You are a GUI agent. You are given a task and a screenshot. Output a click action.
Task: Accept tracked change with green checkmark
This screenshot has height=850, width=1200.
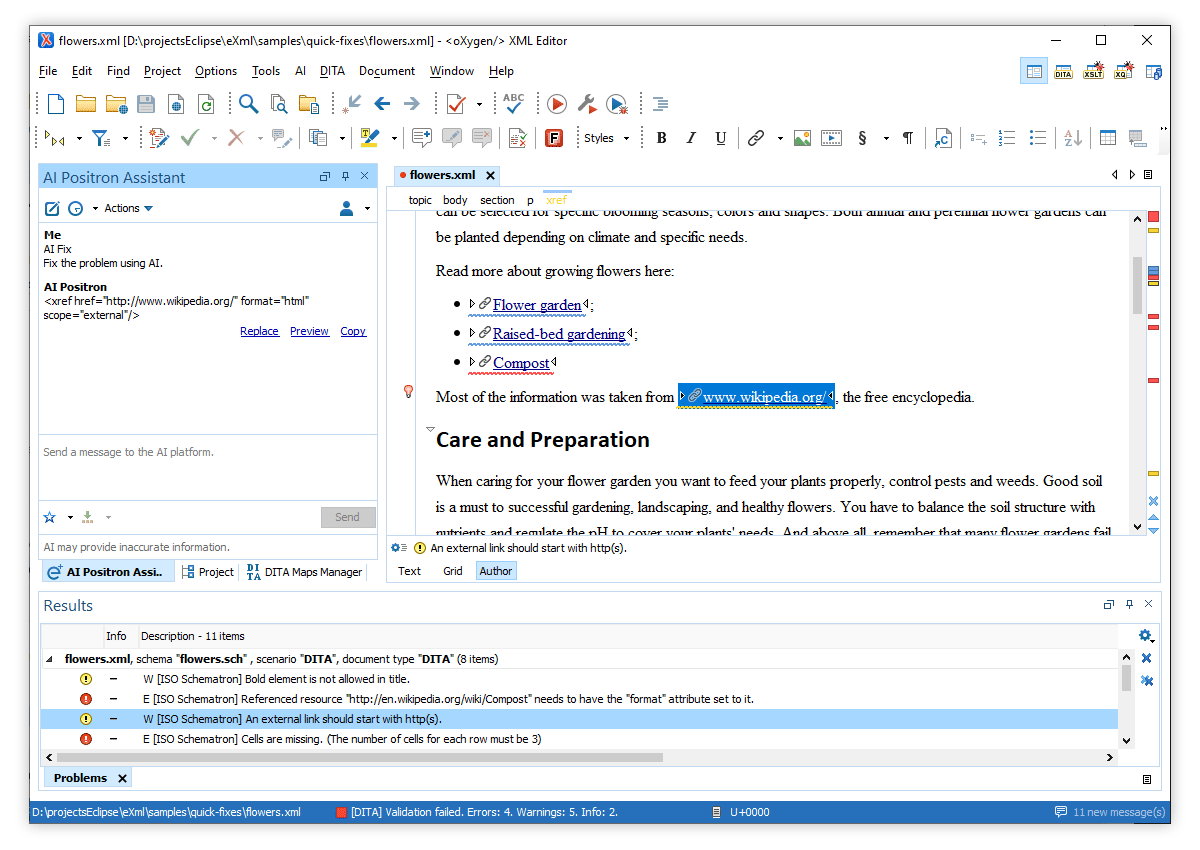coord(189,138)
